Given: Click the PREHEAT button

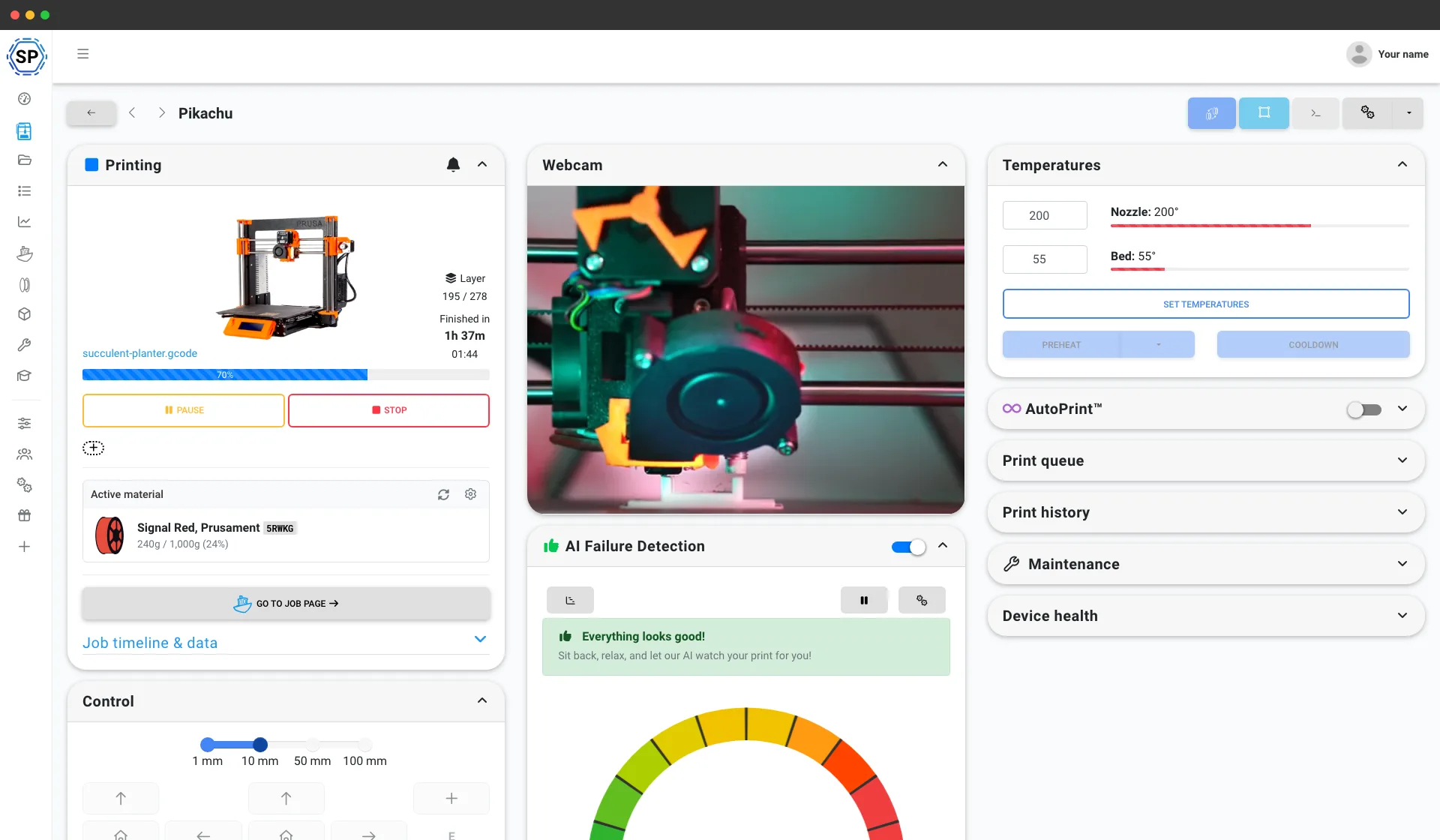Looking at the screenshot, I should point(1061,344).
